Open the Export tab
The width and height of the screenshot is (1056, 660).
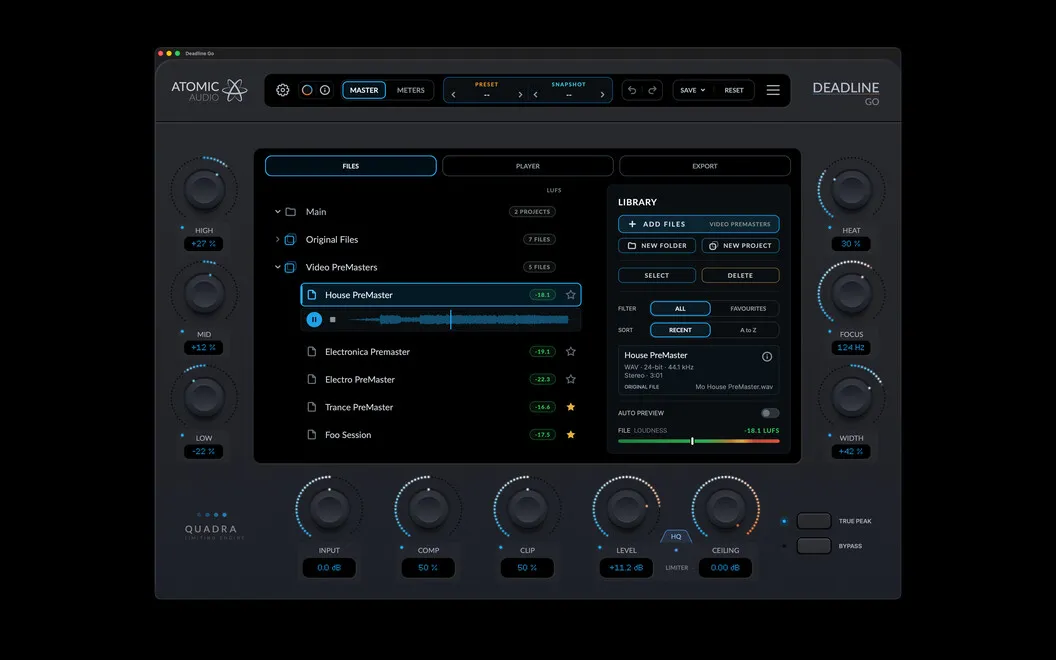(705, 166)
